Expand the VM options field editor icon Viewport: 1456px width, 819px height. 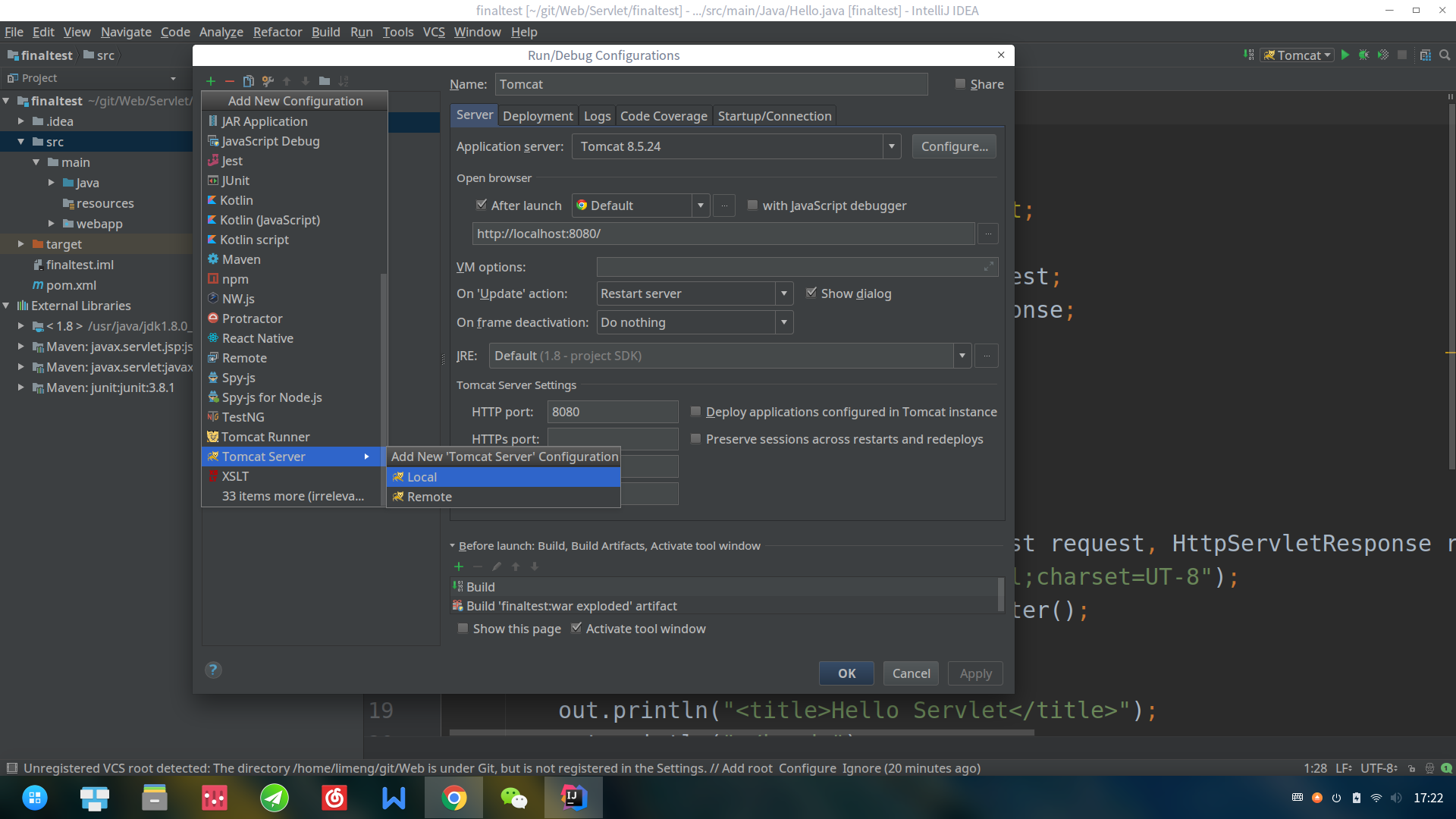989,267
